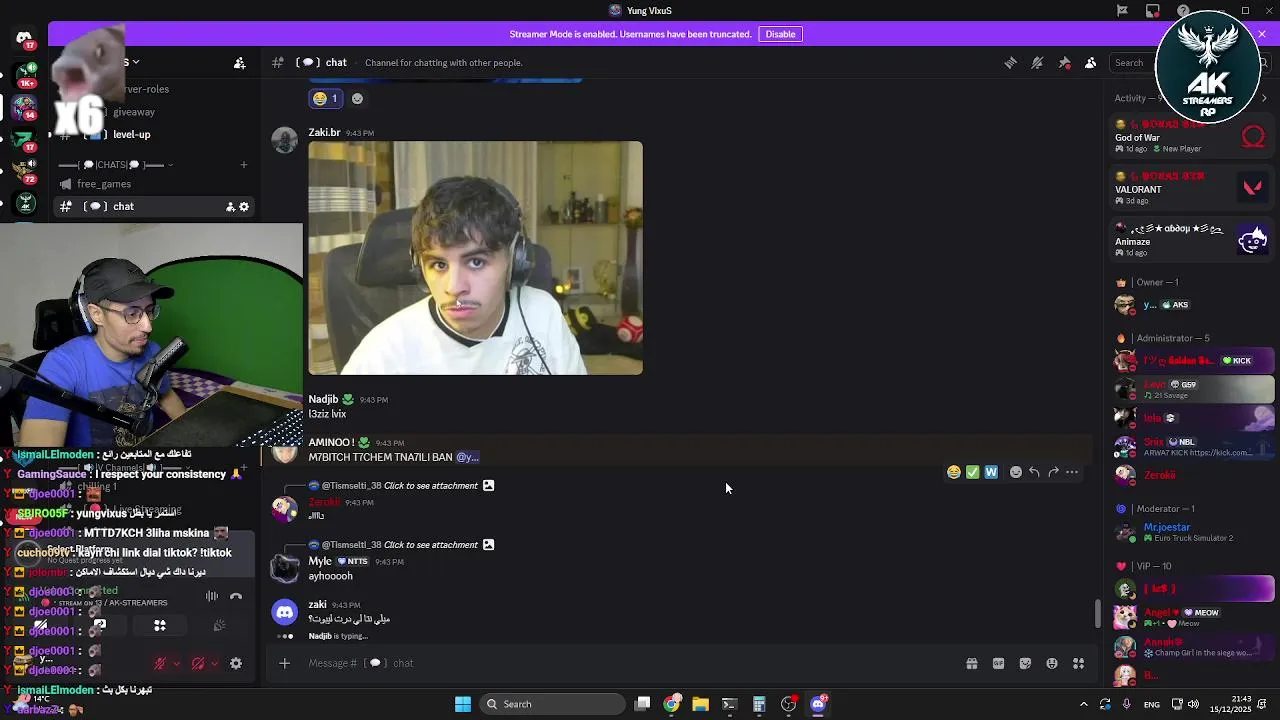Open the server with the 72 badge
Image resolution: width=1280 pixels, height=720 pixels.
click(27, 170)
